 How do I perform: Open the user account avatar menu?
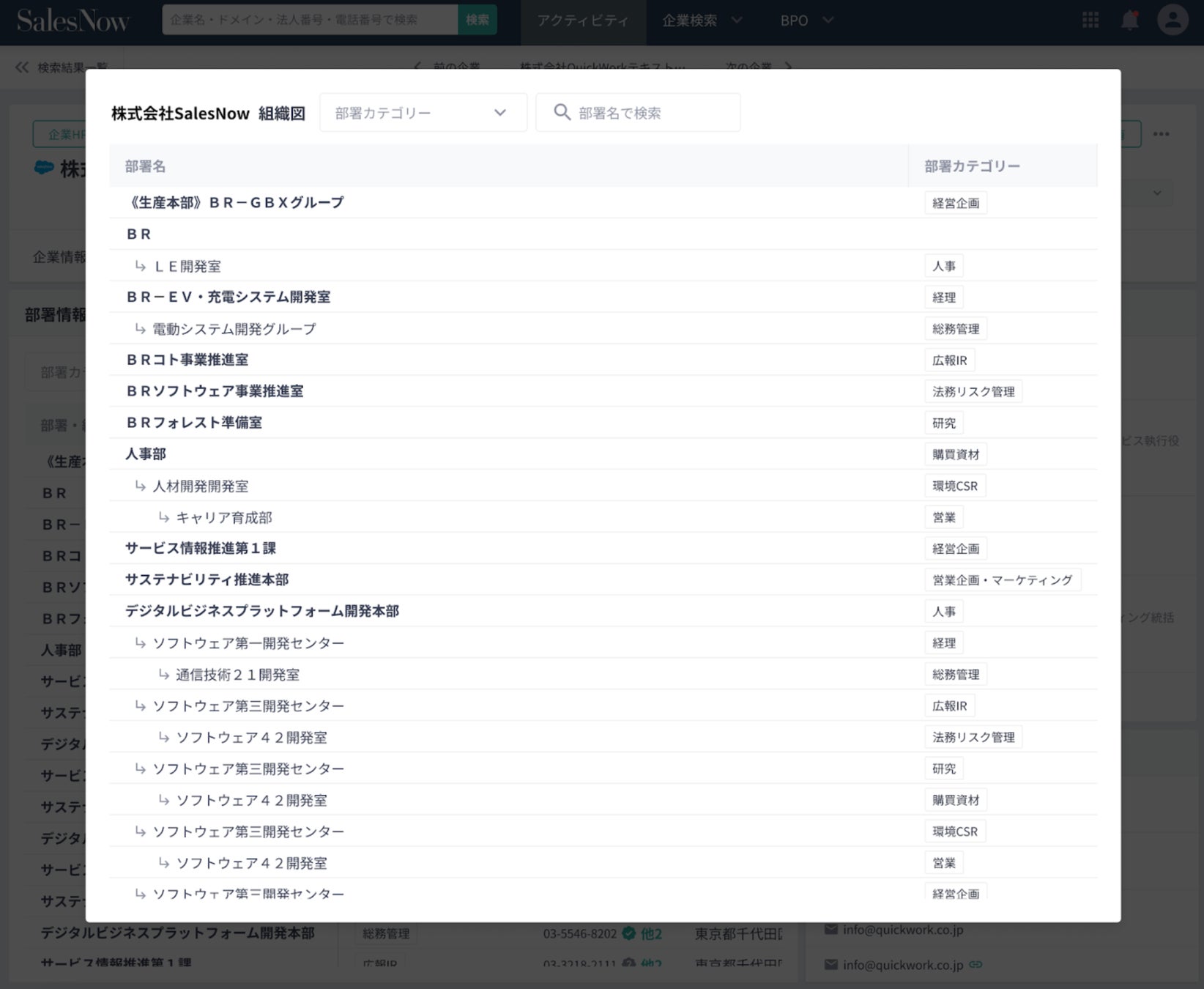(x=1173, y=20)
